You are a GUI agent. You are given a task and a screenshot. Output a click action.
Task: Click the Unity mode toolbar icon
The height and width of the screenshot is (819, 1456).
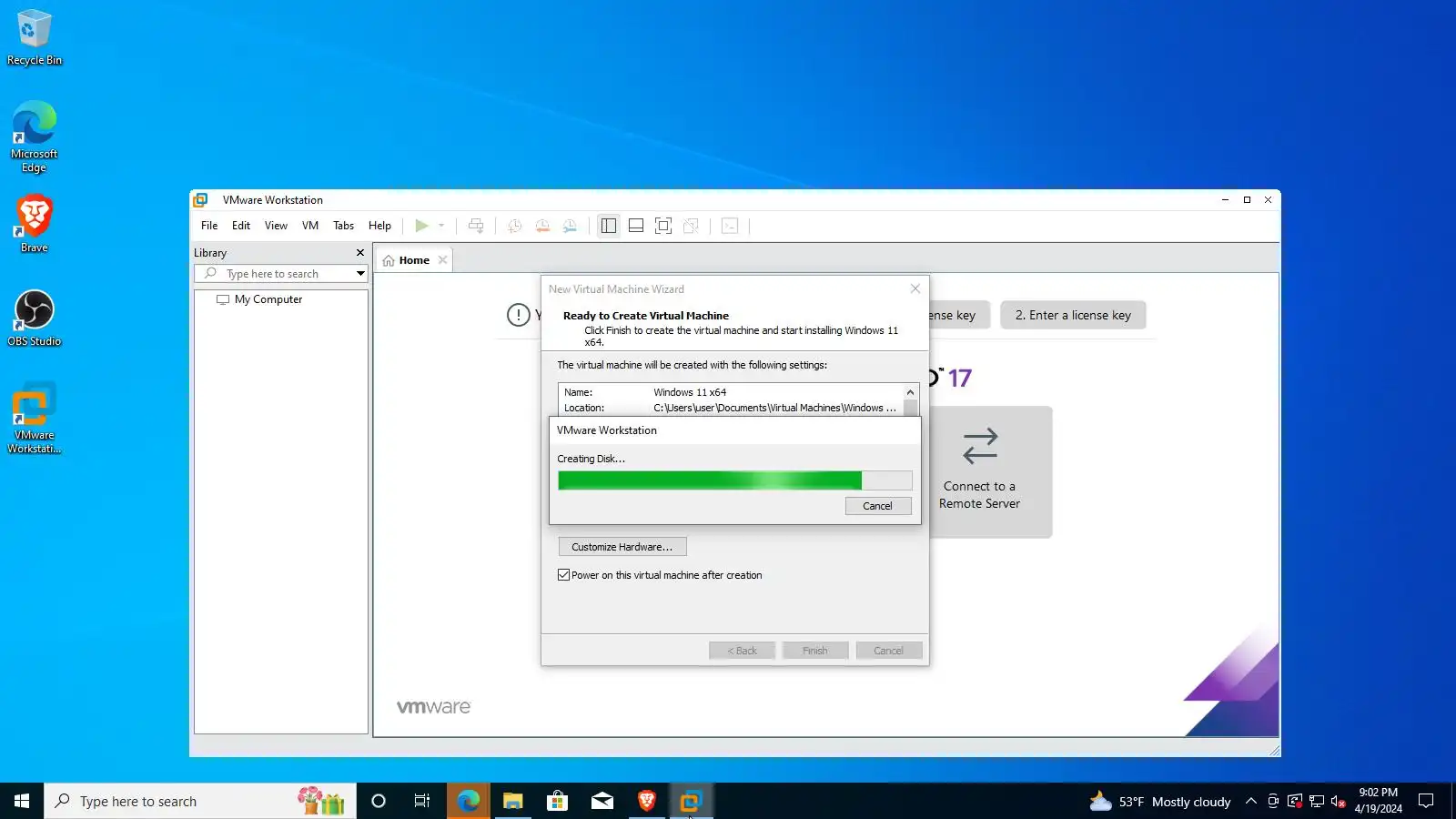click(x=691, y=226)
